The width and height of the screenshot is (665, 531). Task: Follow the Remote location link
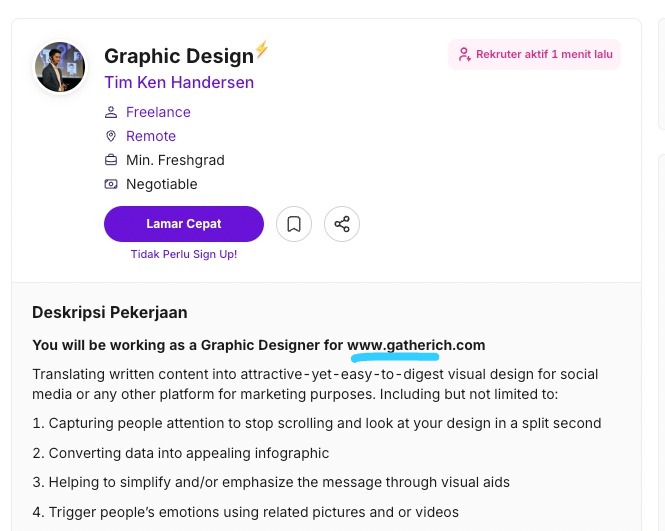[151, 136]
